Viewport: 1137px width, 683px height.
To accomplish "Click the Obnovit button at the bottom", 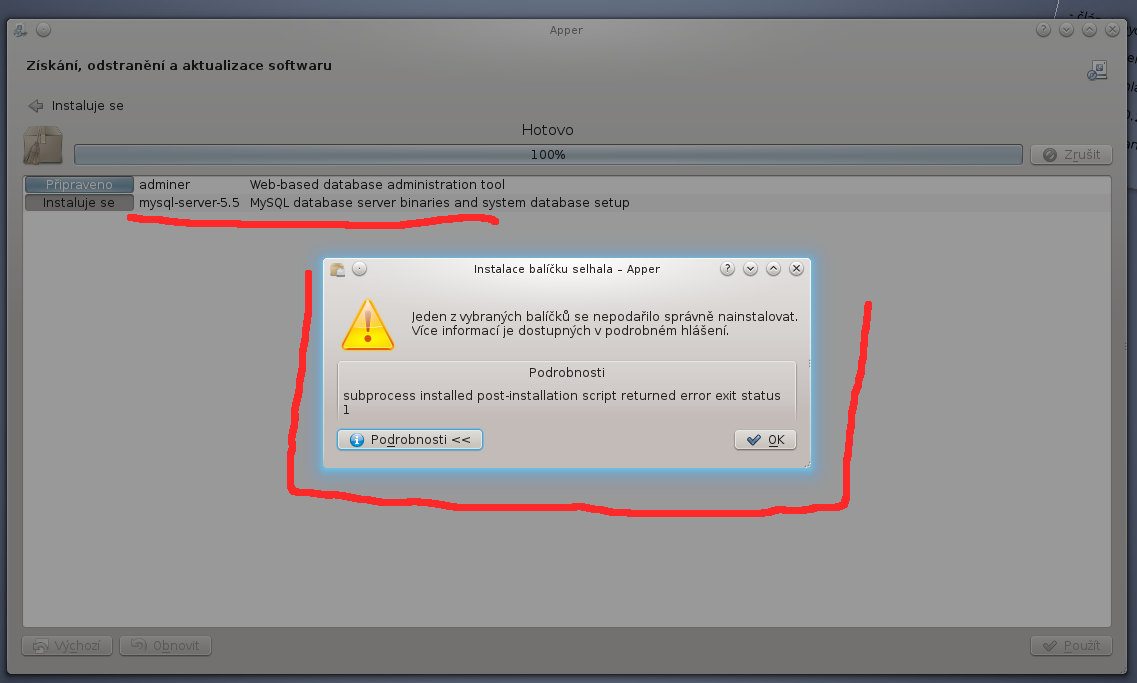I will click(x=165, y=645).
